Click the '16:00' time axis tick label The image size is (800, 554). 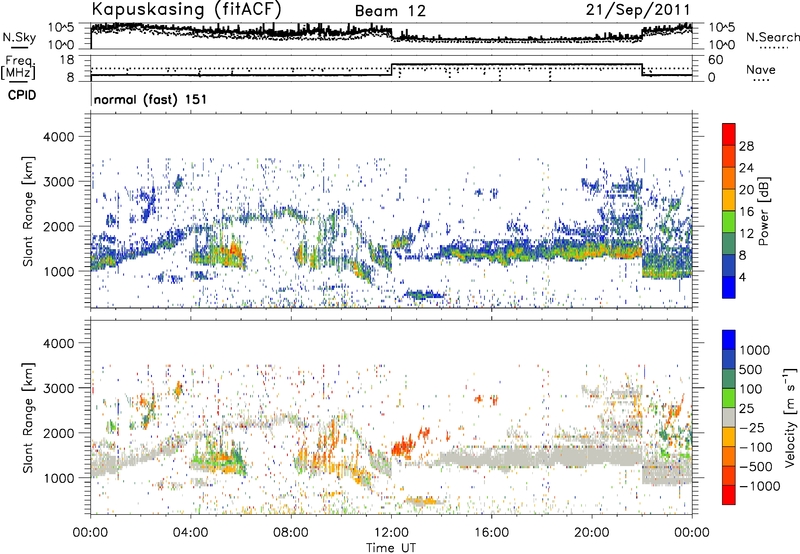coord(491,533)
